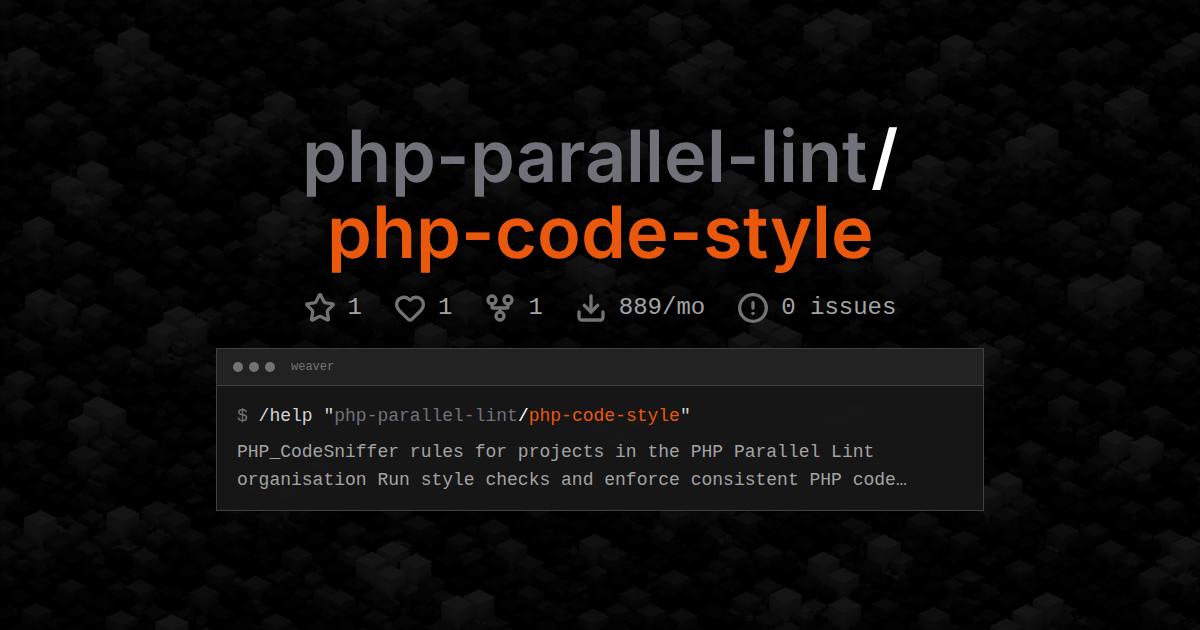Open download stats via the download icon
This screenshot has height=630, width=1200.
tap(592, 307)
